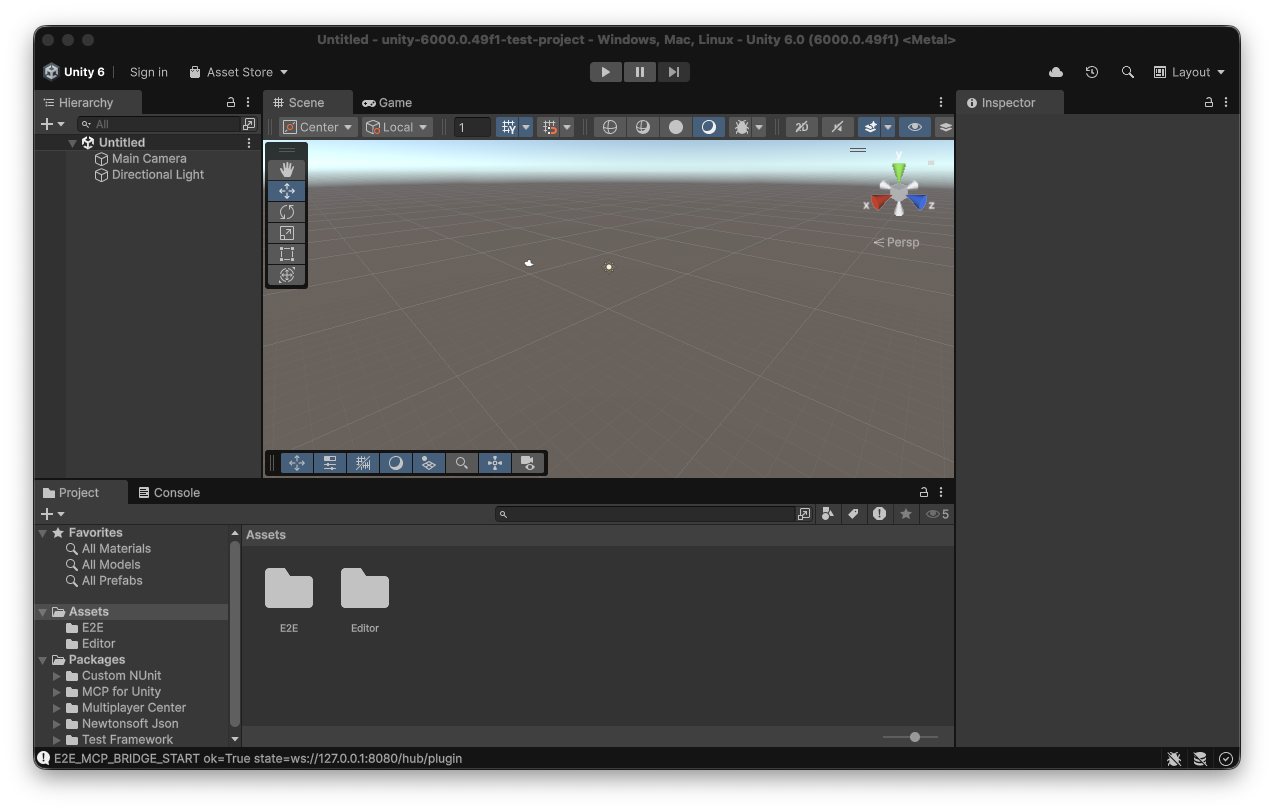Click the Project search field
Screen dimensions: 1274x811
pos(647,514)
